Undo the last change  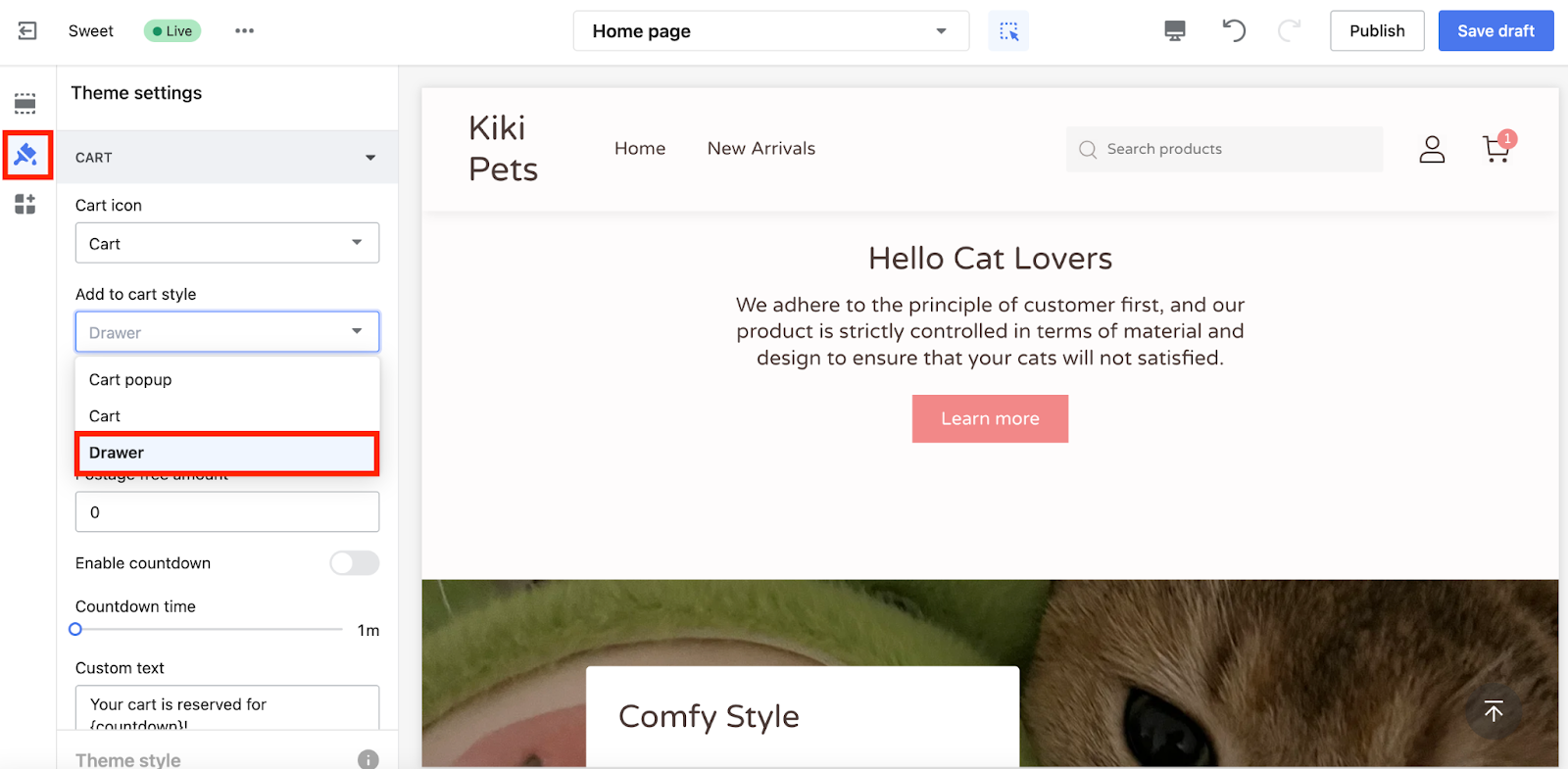1233,31
